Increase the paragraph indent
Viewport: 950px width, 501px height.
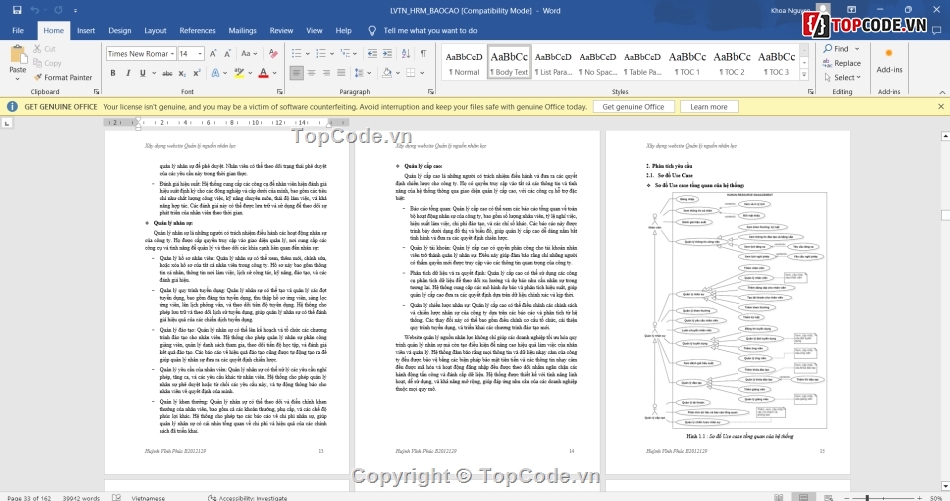pyautogui.click(x=387, y=53)
